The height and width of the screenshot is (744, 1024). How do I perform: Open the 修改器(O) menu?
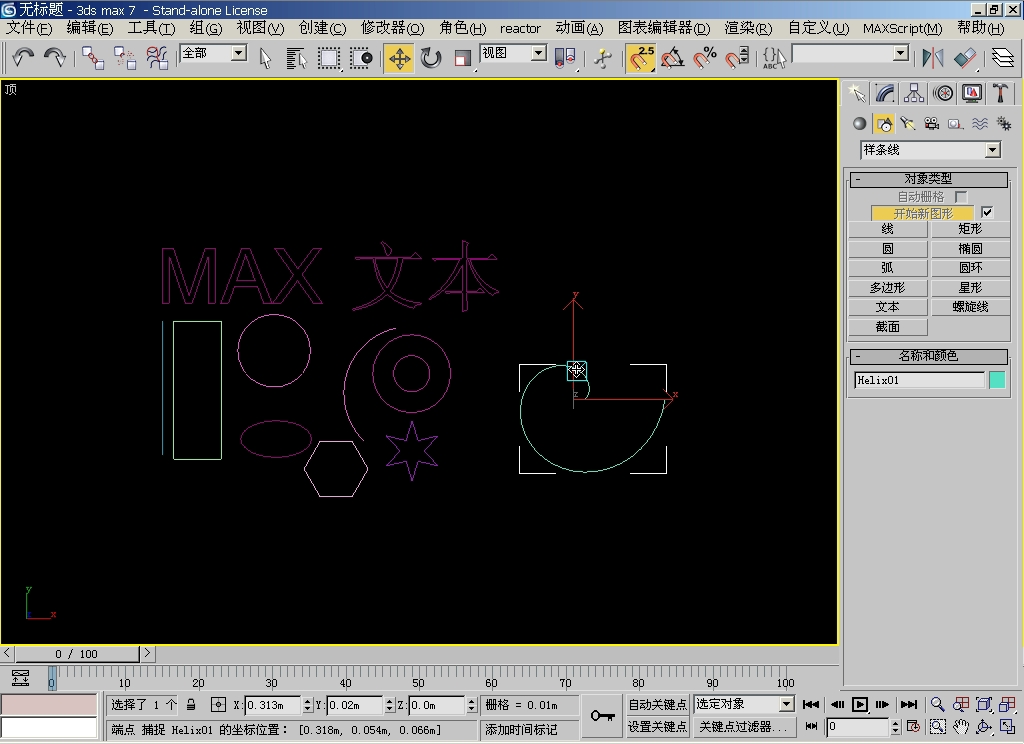coord(392,28)
